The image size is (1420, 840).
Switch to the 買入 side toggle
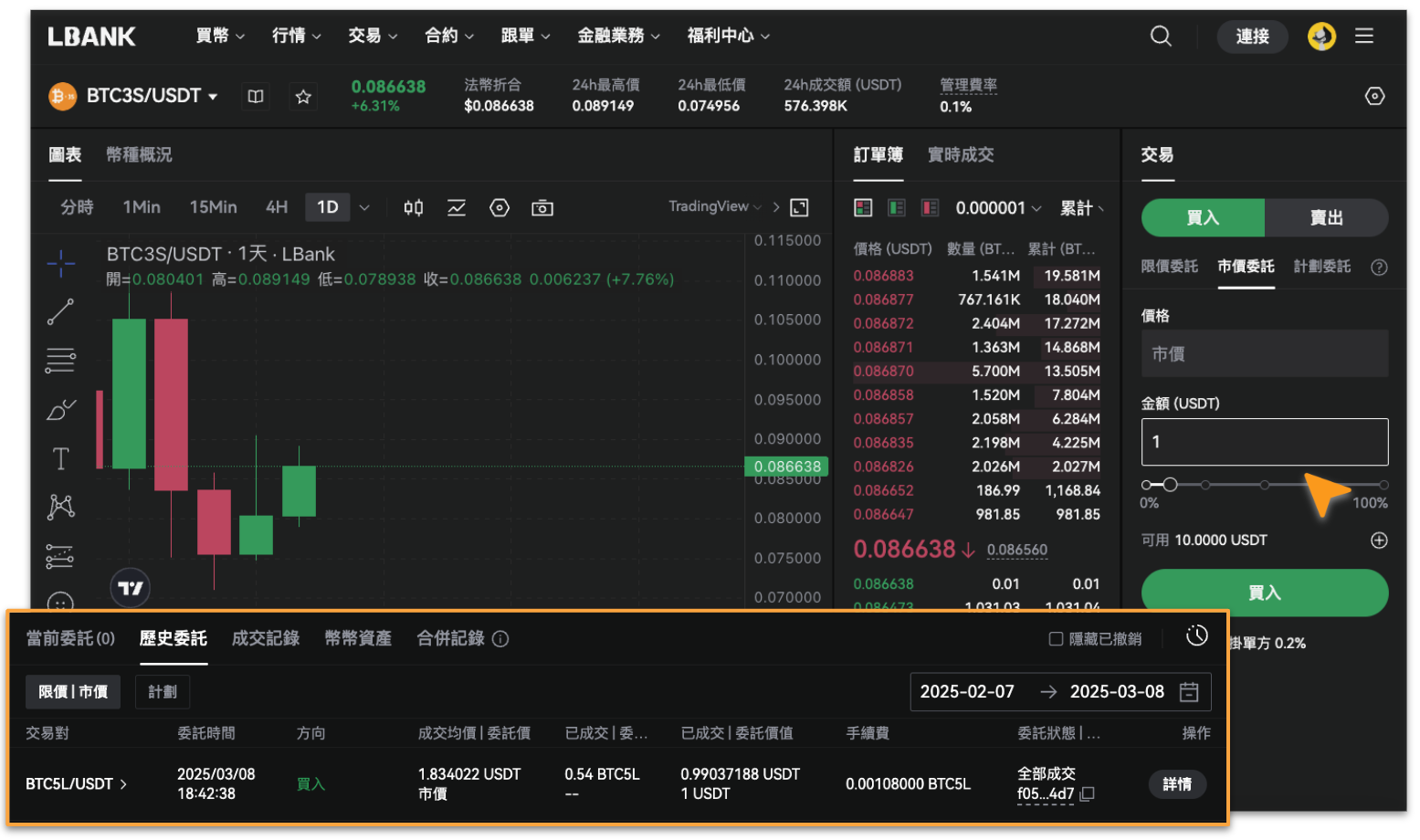click(1203, 218)
